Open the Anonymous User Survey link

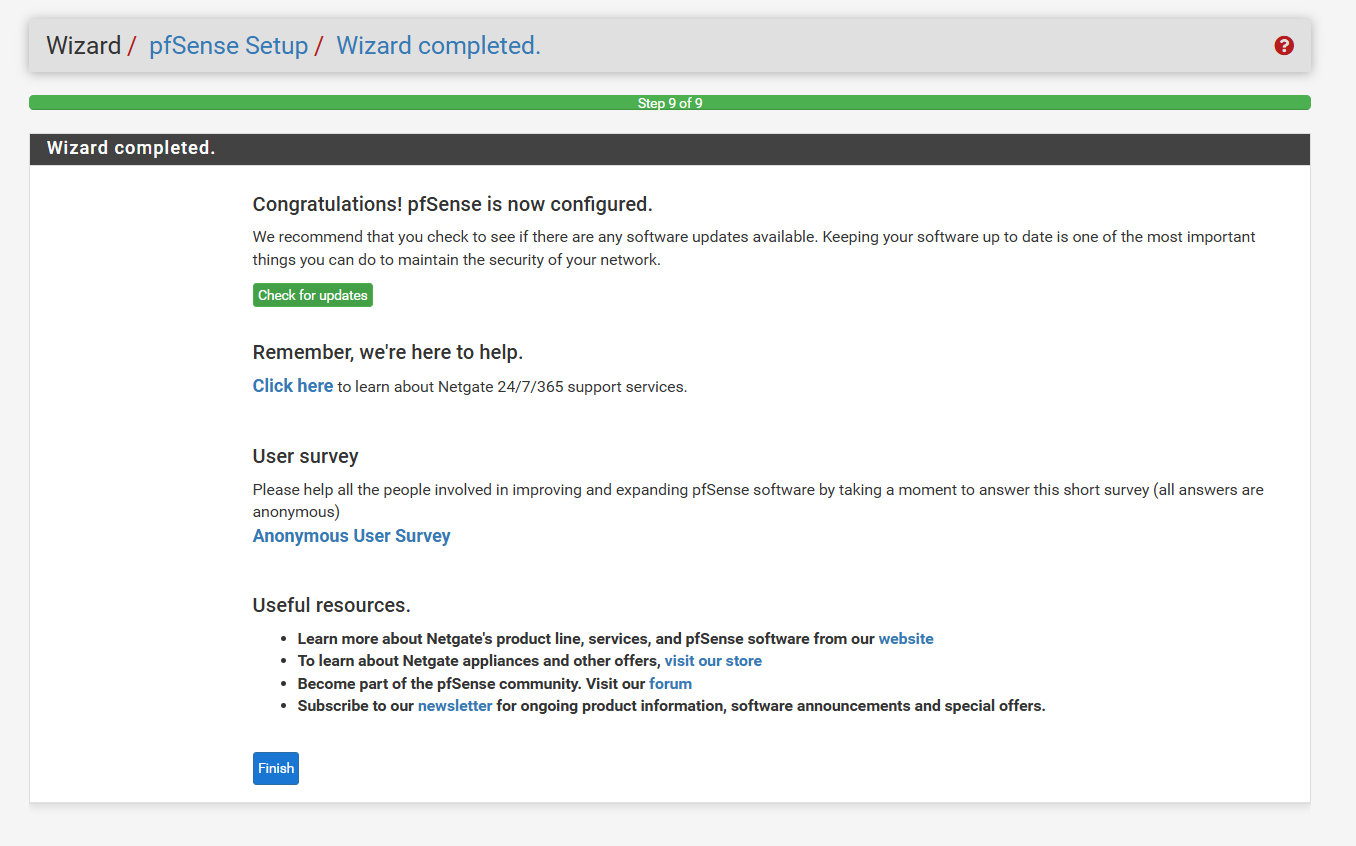pos(351,536)
